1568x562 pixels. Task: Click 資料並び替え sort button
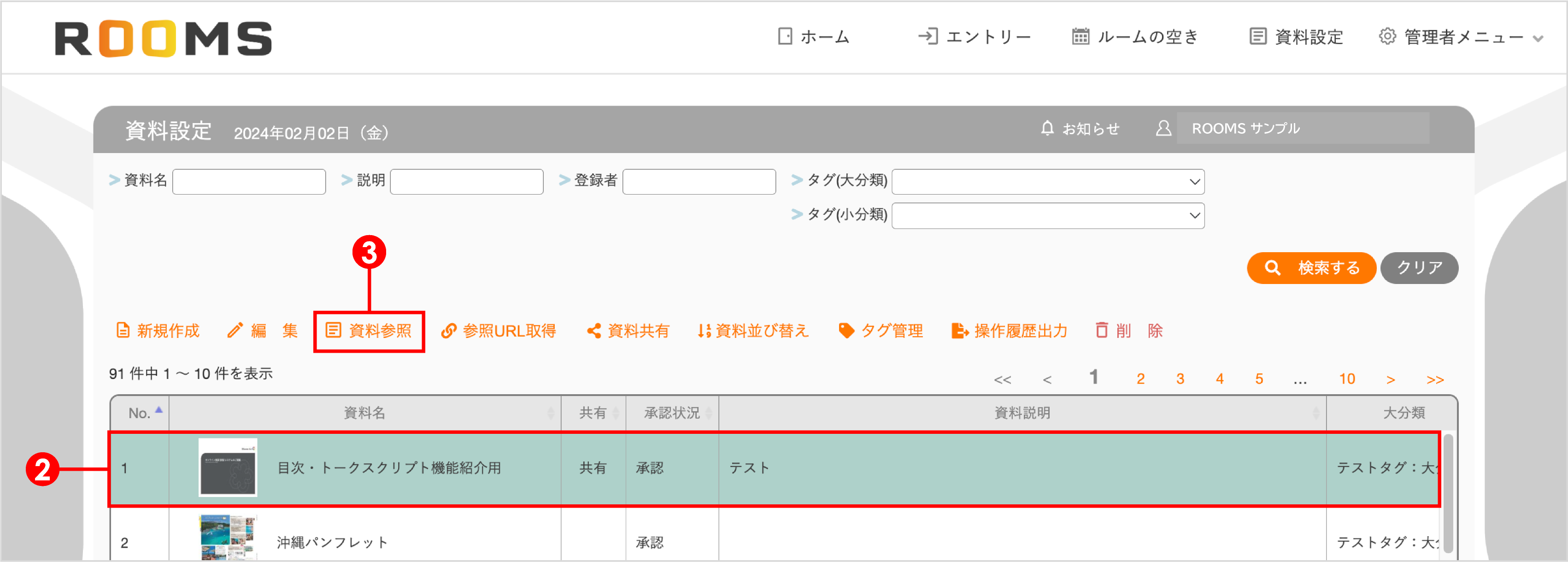click(x=753, y=331)
